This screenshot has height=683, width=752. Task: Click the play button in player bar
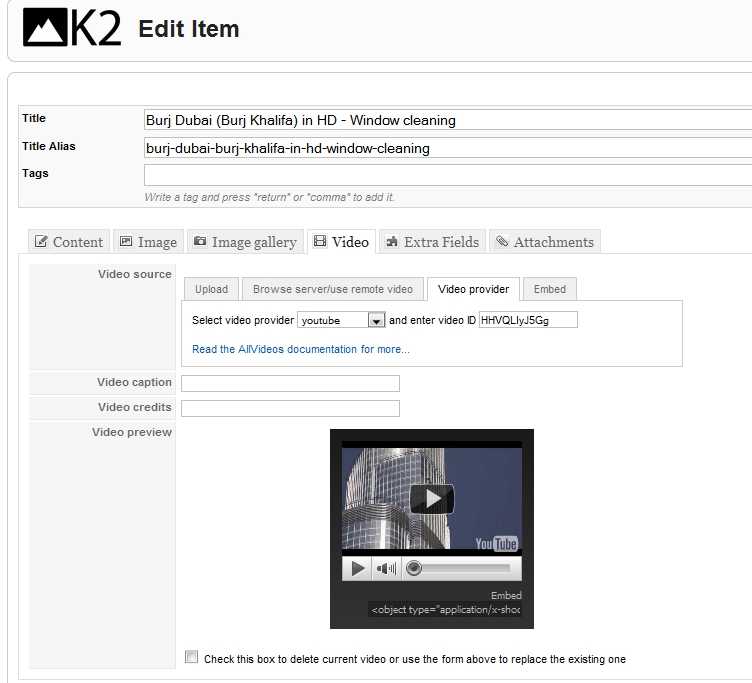pos(357,569)
